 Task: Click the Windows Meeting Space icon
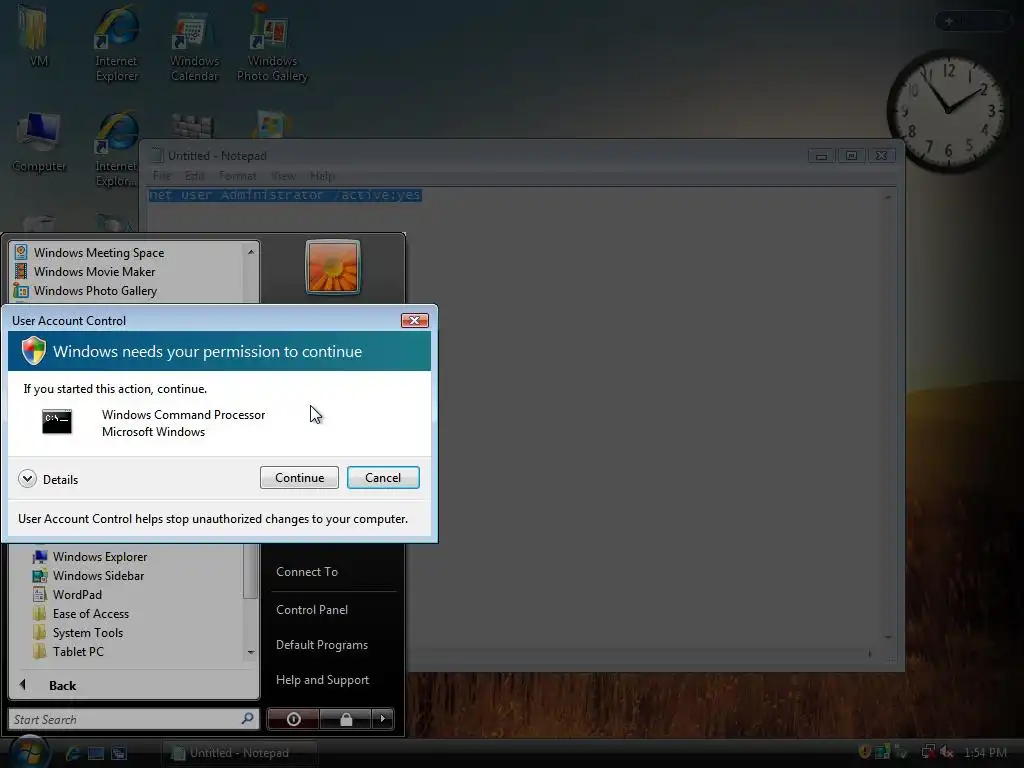[21, 252]
